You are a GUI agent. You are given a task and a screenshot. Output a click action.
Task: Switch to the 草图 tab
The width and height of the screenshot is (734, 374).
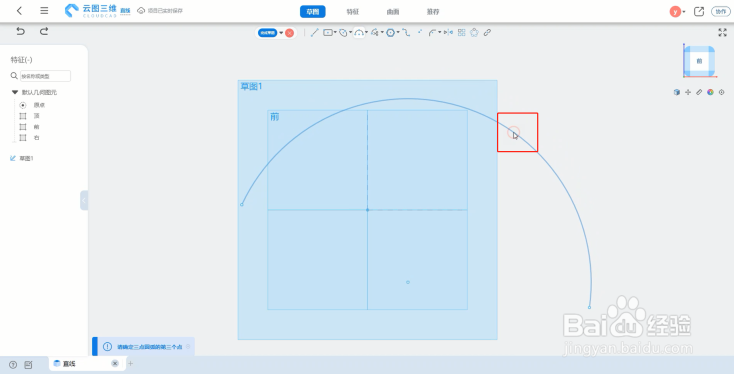tap(313, 12)
